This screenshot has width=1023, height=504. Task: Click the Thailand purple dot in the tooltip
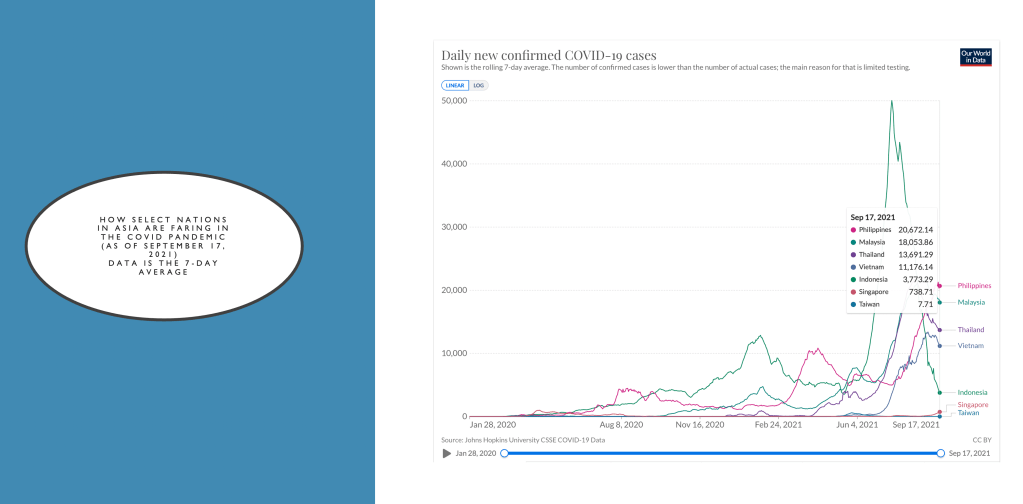(853, 256)
